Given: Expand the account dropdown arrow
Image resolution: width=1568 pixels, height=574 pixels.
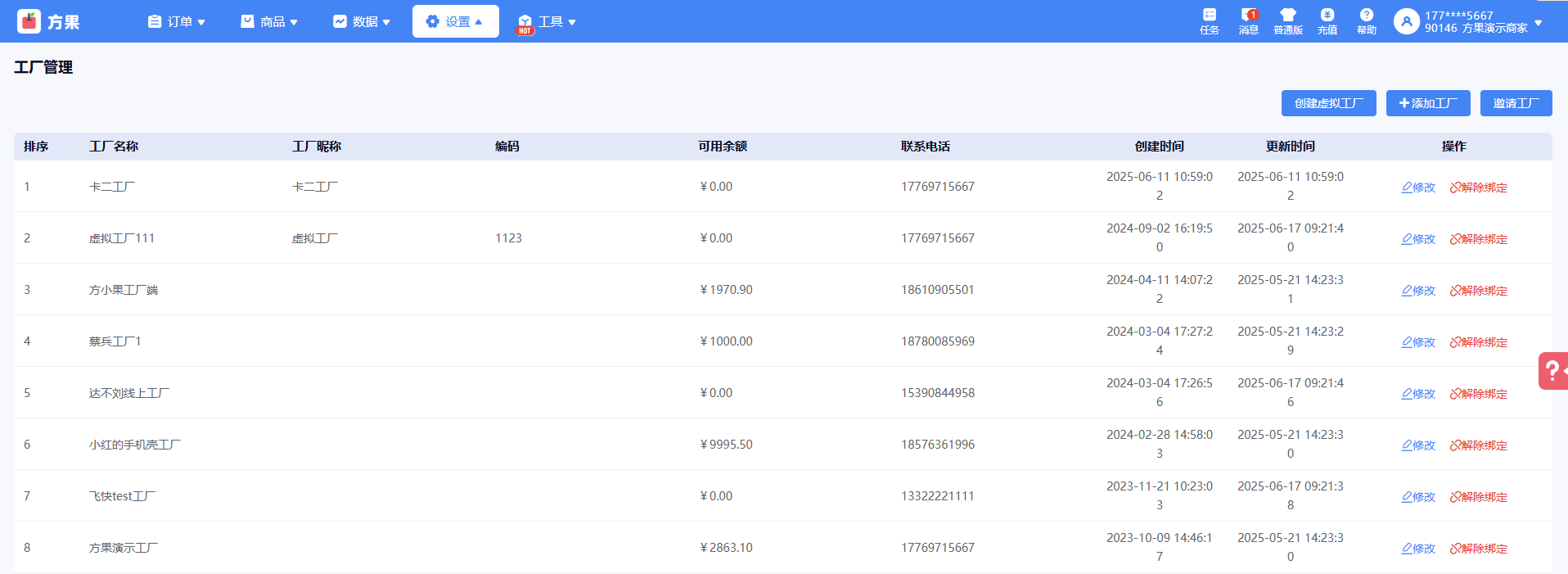Looking at the screenshot, I should [1539, 22].
